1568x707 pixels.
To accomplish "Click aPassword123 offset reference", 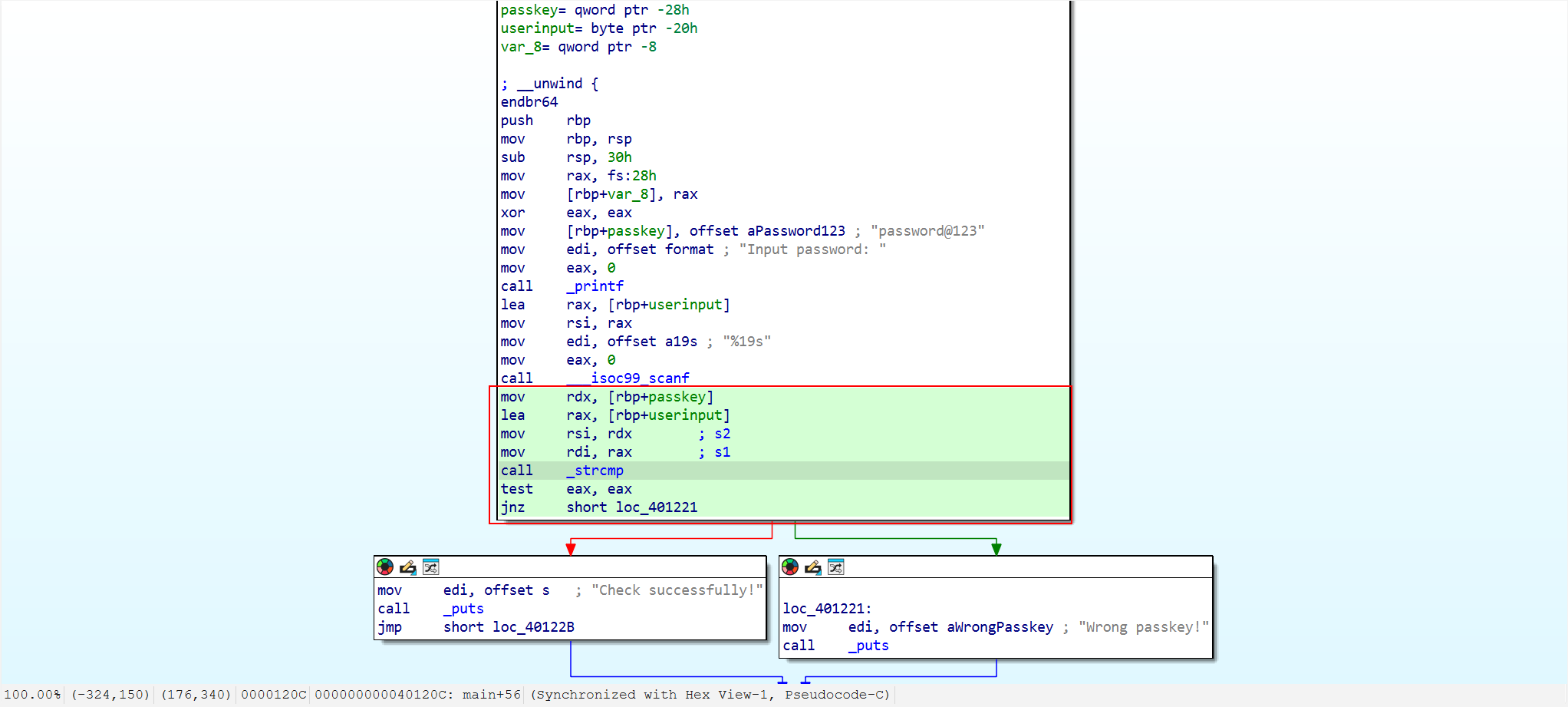I will (x=796, y=231).
